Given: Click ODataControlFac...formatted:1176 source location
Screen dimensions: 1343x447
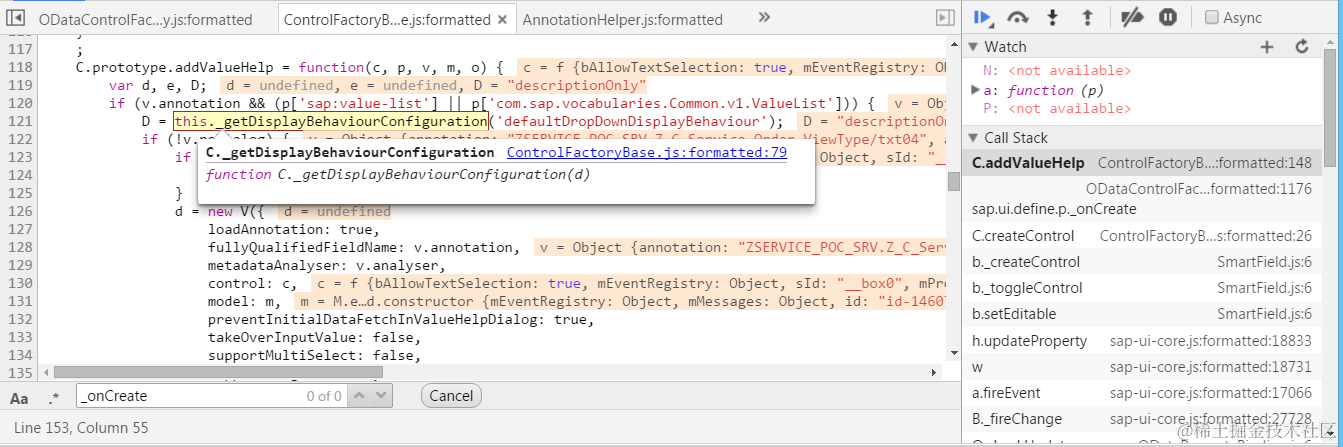Looking at the screenshot, I should pos(1199,188).
